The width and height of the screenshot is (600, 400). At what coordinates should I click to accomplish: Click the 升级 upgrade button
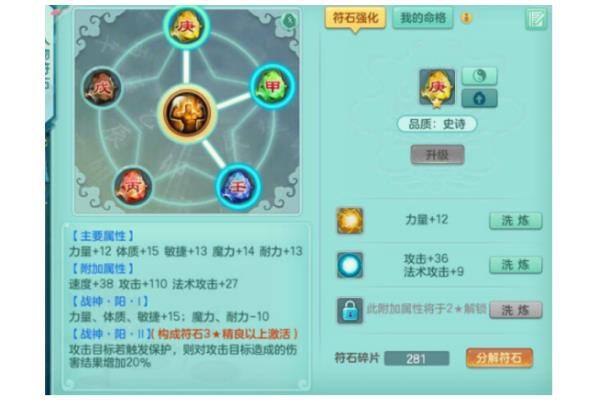pos(437,155)
